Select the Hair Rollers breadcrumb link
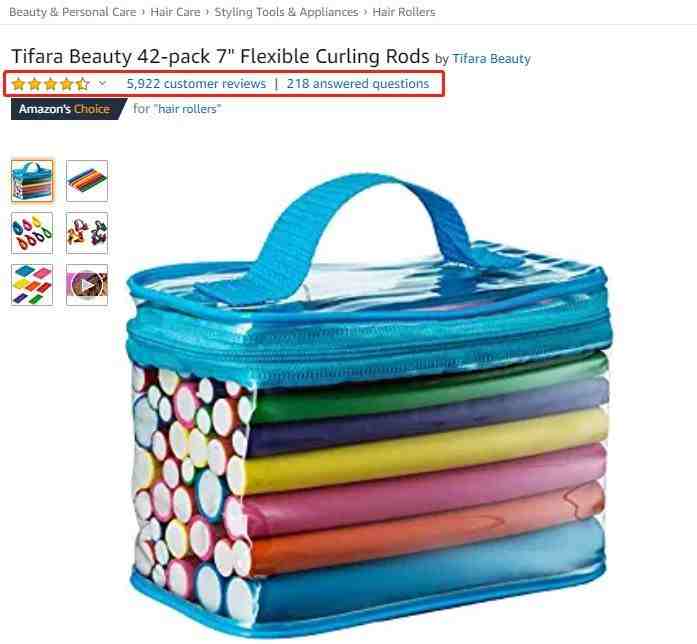This screenshot has width=697, height=644. coord(404,12)
